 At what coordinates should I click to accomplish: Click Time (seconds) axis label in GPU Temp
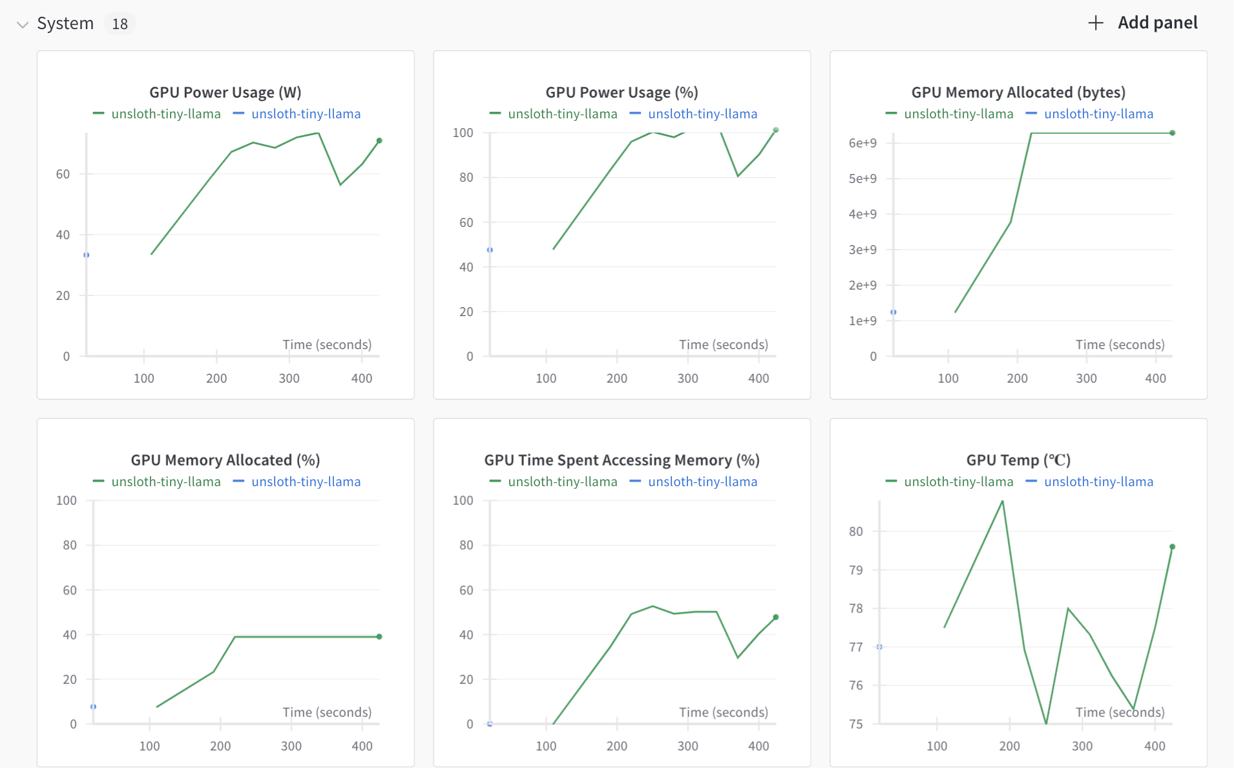[x=1120, y=713]
